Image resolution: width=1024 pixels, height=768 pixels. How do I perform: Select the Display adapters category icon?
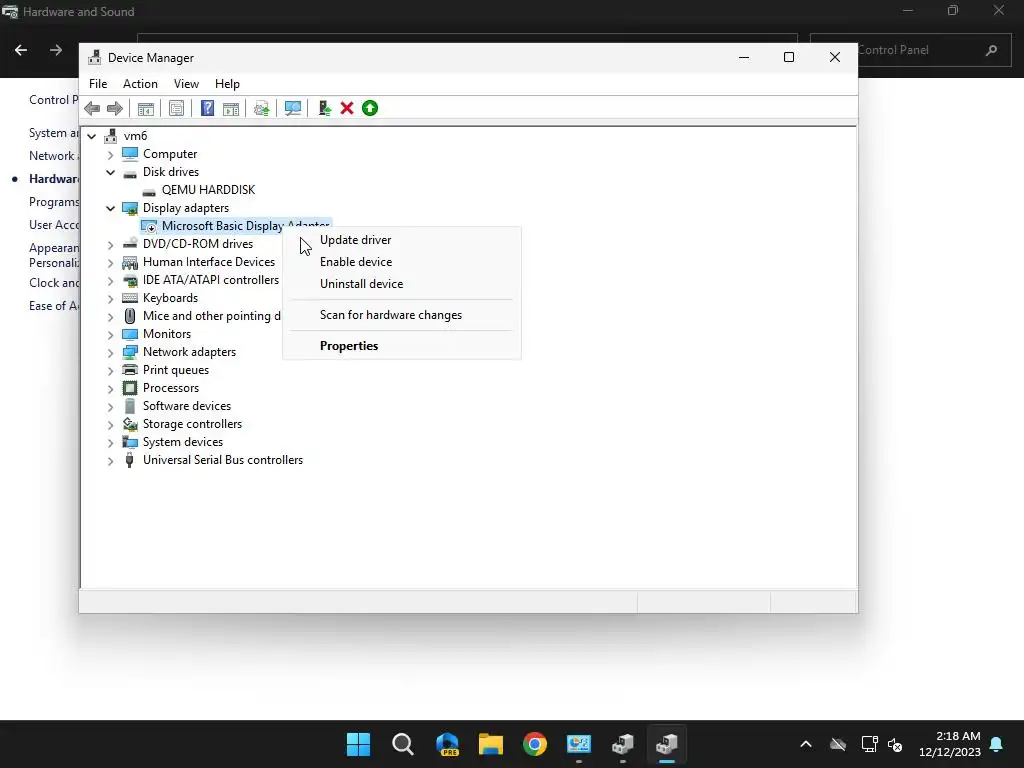click(x=130, y=208)
